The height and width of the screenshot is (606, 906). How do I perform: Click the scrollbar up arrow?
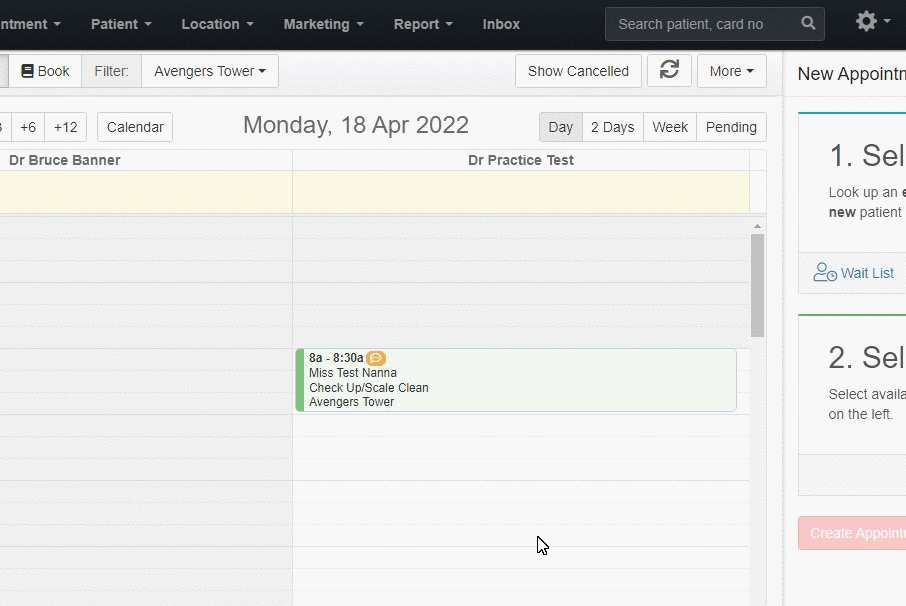[x=757, y=226]
